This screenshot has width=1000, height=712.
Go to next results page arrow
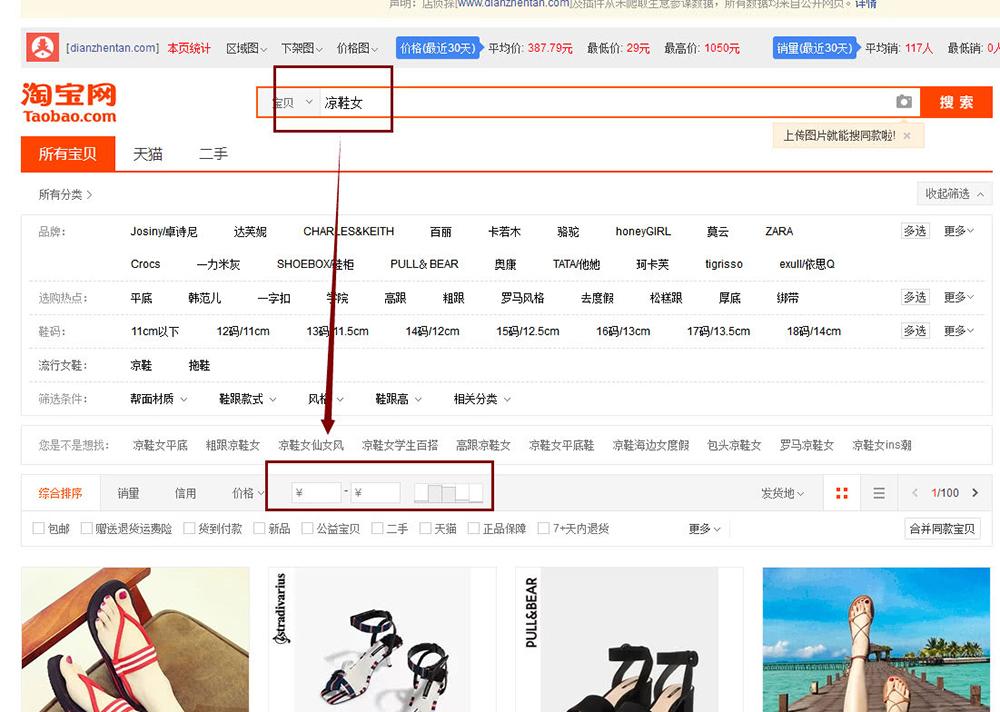click(x=975, y=493)
